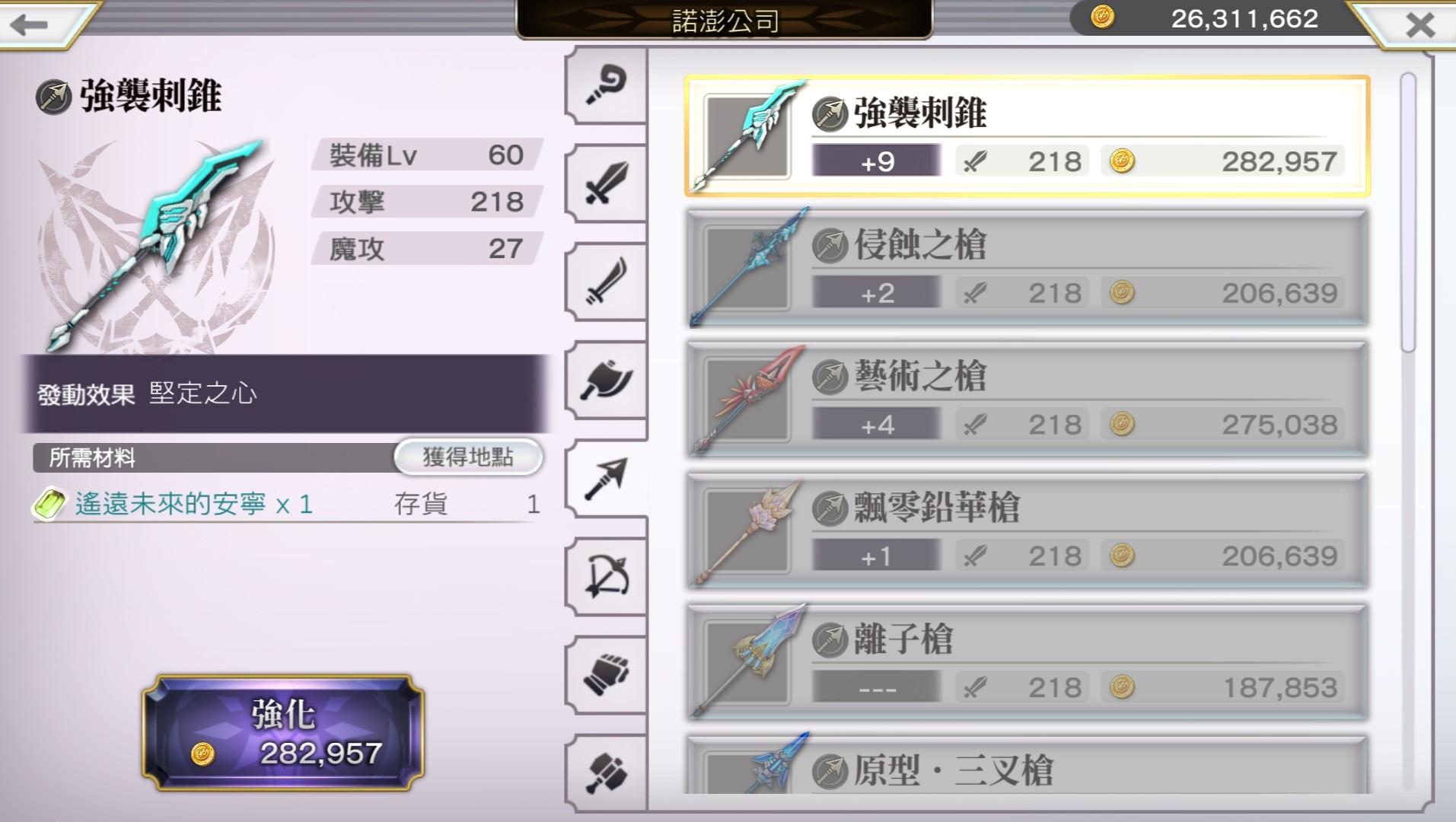Select the 強襲刺錐 weapon entry
1456x822 pixels.
click(x=1027, y=136)
